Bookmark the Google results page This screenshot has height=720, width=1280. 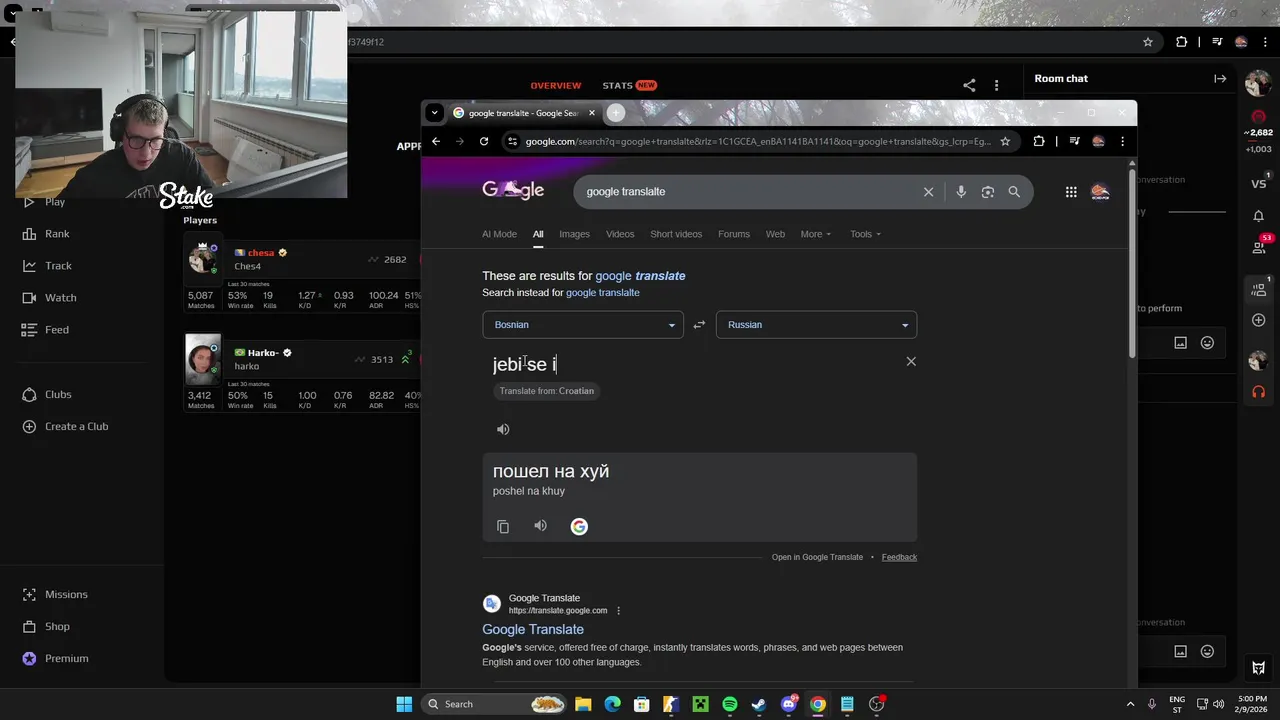click(1005, 141)
